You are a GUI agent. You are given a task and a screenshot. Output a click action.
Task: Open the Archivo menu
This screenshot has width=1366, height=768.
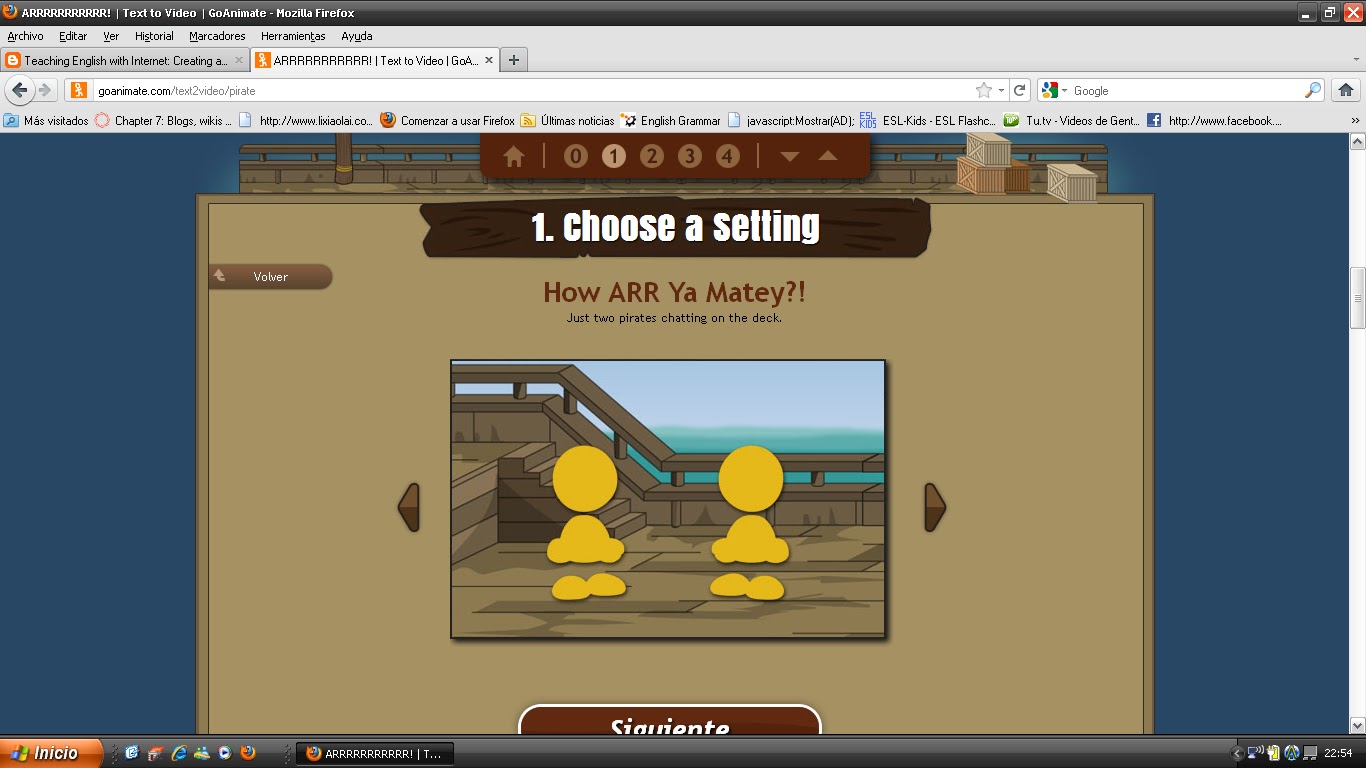point(25,36)
